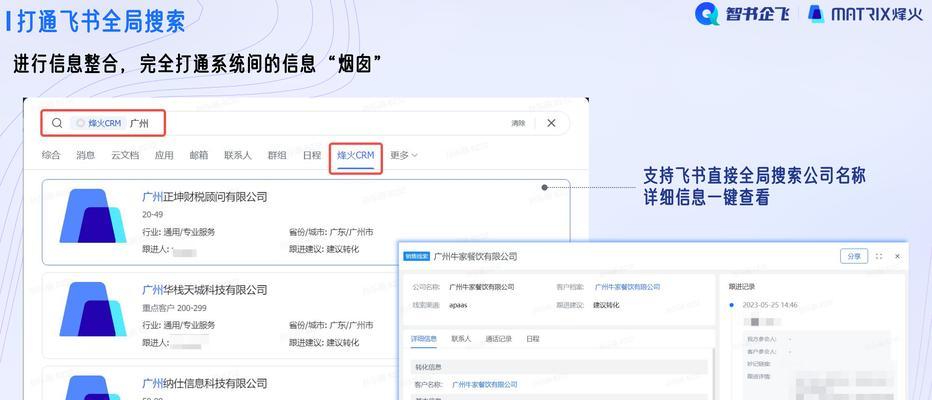The image size is (932, 400).
Task: Click logo icon of 广州华栈天城科技有限公司 result
Action: 93,309
